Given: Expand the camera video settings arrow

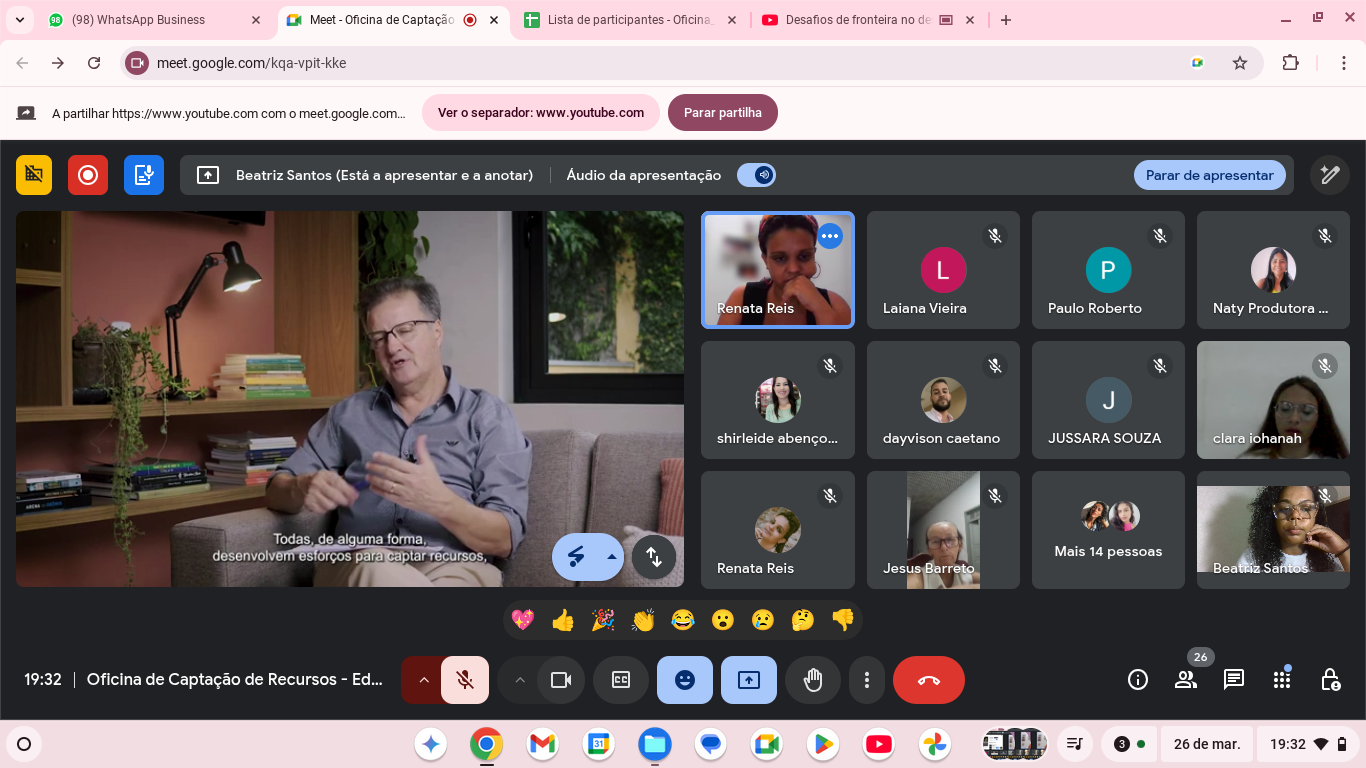Looking at the screenshot, I should tap(519, 680).
